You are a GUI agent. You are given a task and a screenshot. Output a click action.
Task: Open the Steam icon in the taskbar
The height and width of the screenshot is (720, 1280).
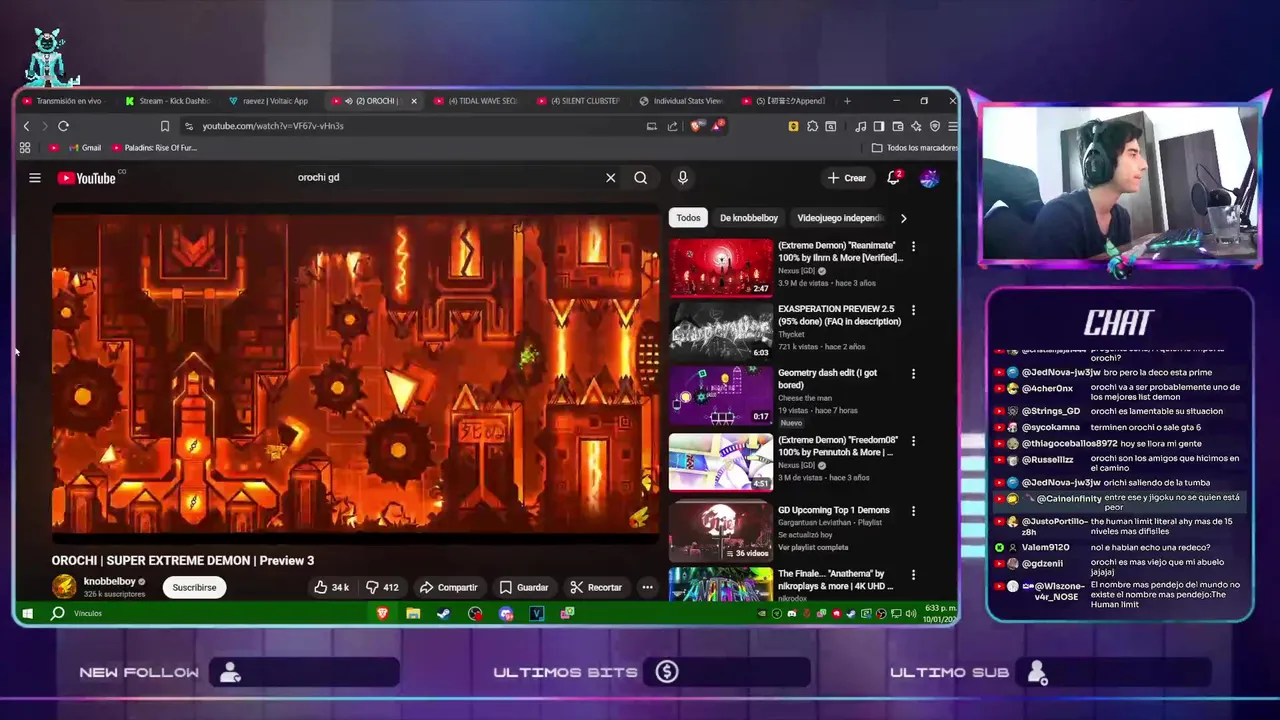coord(444,613)
